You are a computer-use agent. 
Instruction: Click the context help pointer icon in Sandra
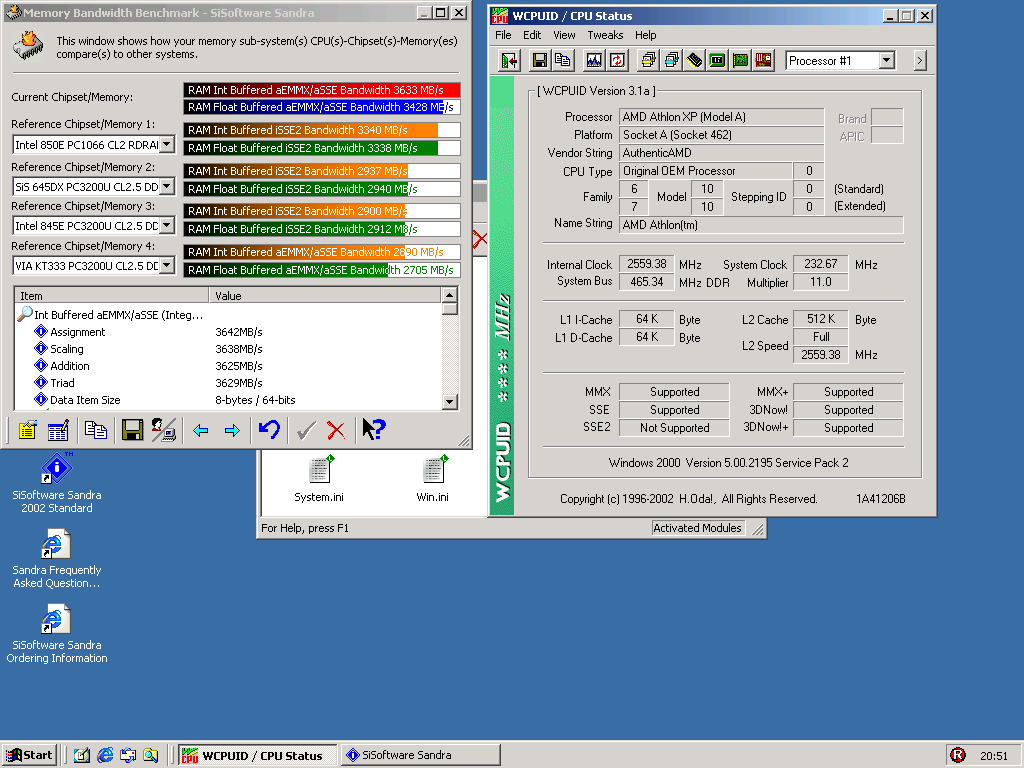point(373,430)
